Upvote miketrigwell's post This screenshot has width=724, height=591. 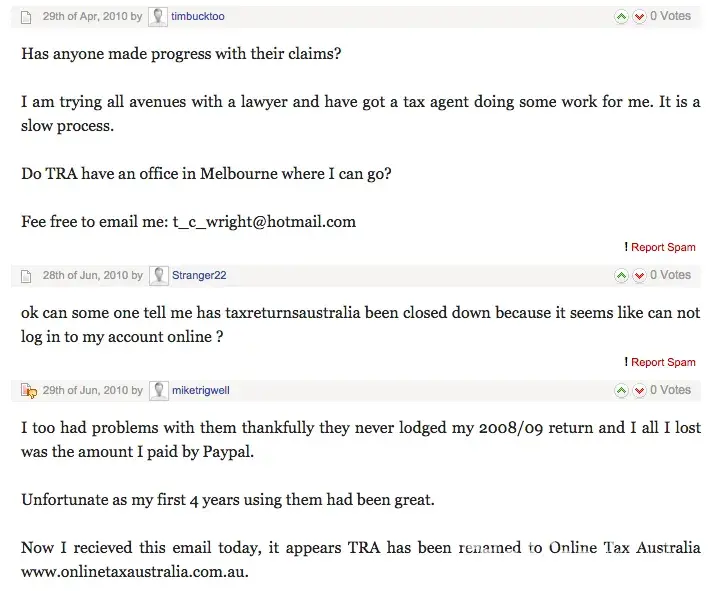click(x=621, y=391)
